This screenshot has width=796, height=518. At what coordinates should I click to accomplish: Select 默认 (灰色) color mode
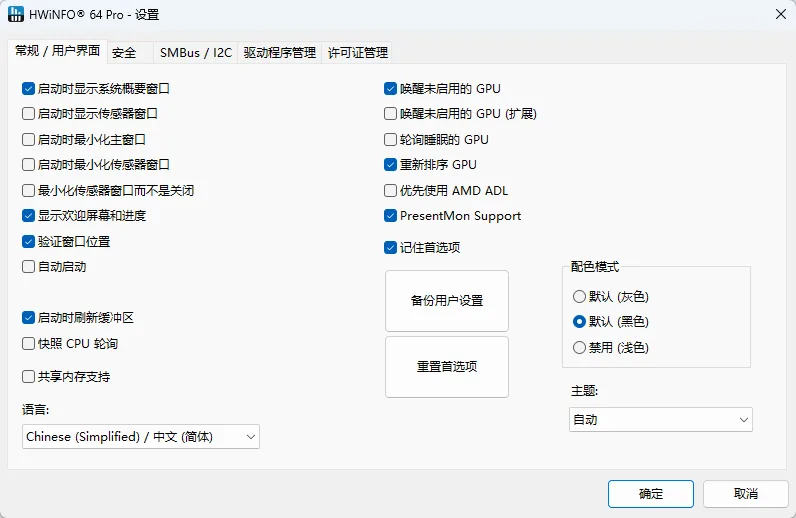pyautogui.click(x=579, y=296)
